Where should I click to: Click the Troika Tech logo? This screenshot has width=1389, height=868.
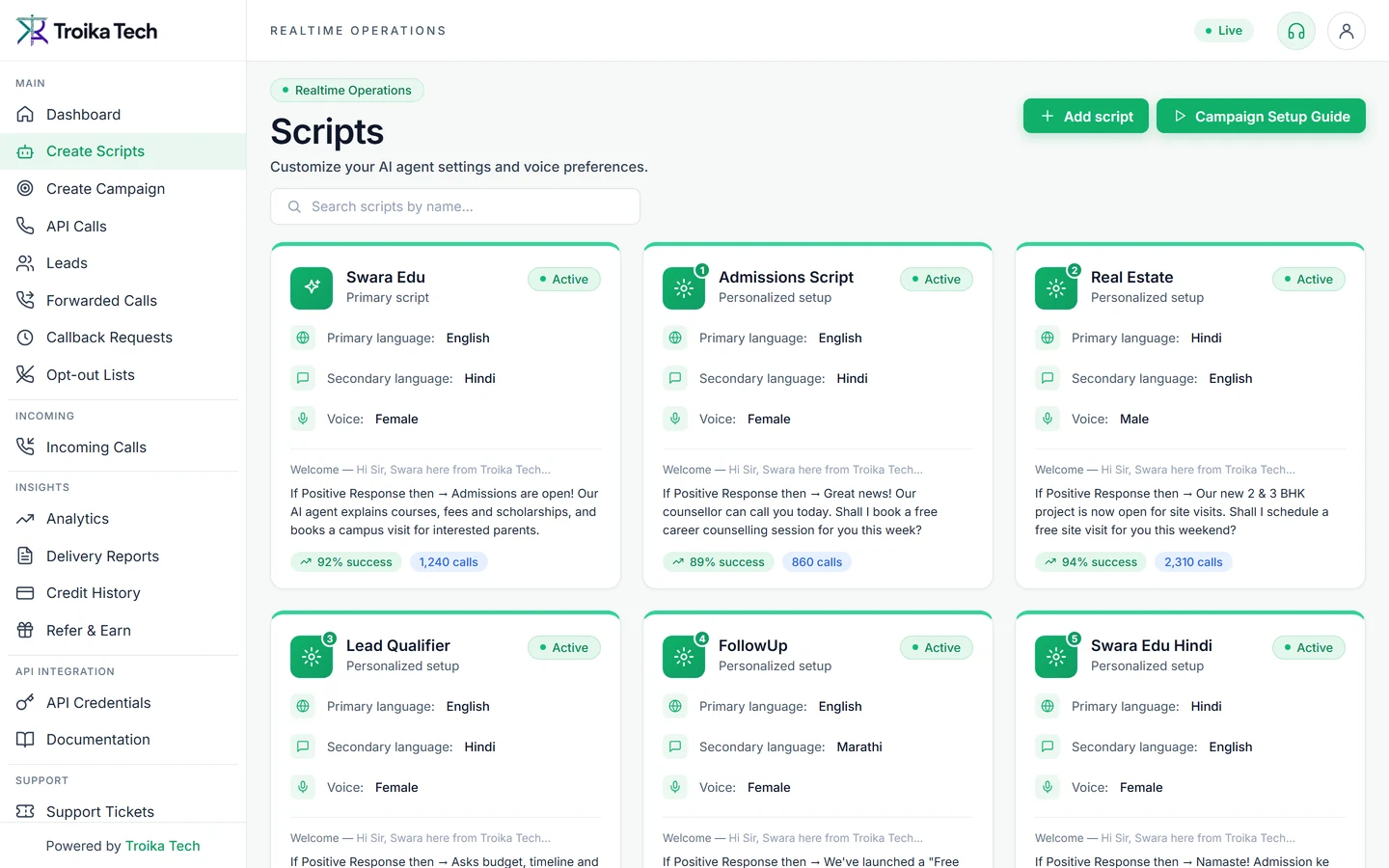point(87,31)
